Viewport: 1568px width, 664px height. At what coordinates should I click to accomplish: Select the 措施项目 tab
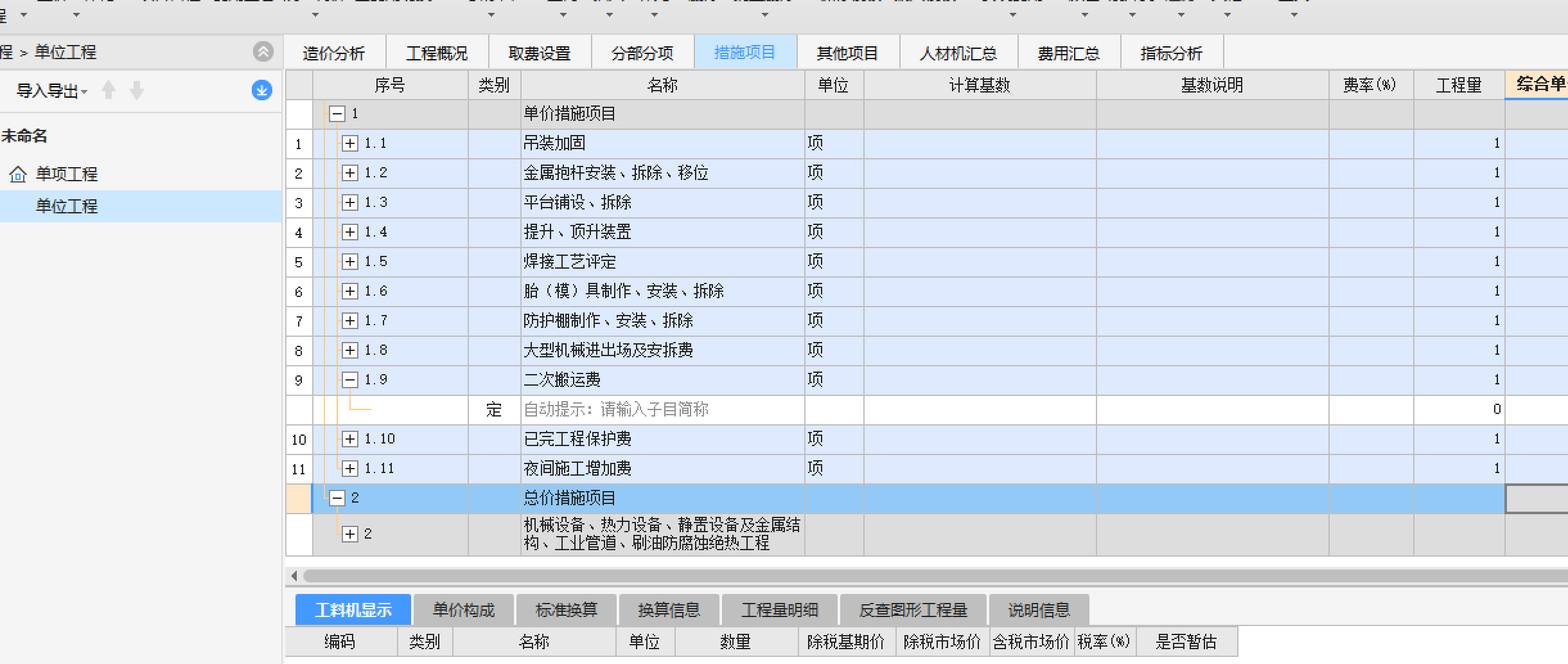coord(745,52)
